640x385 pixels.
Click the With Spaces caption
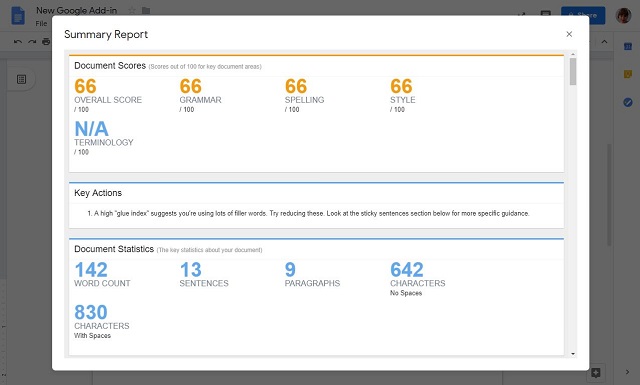(x=92, y=336)
